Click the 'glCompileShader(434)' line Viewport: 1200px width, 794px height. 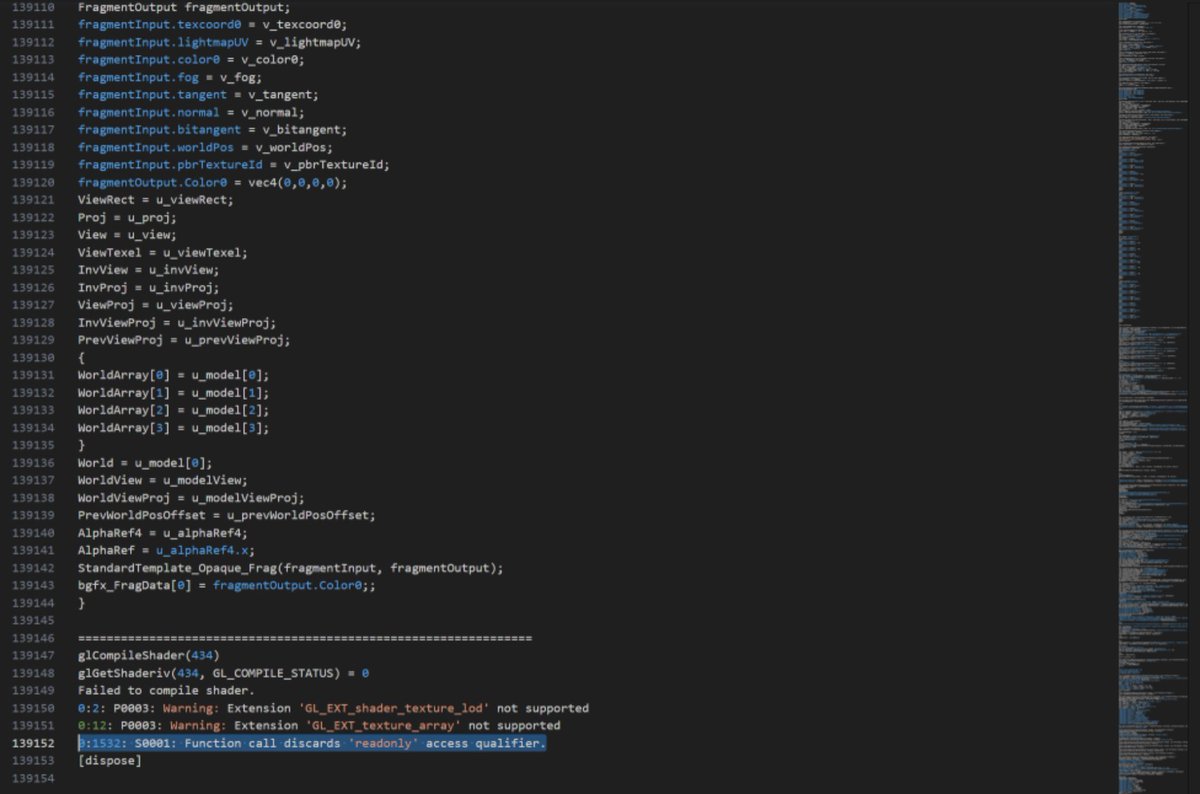tap(148, 655)
